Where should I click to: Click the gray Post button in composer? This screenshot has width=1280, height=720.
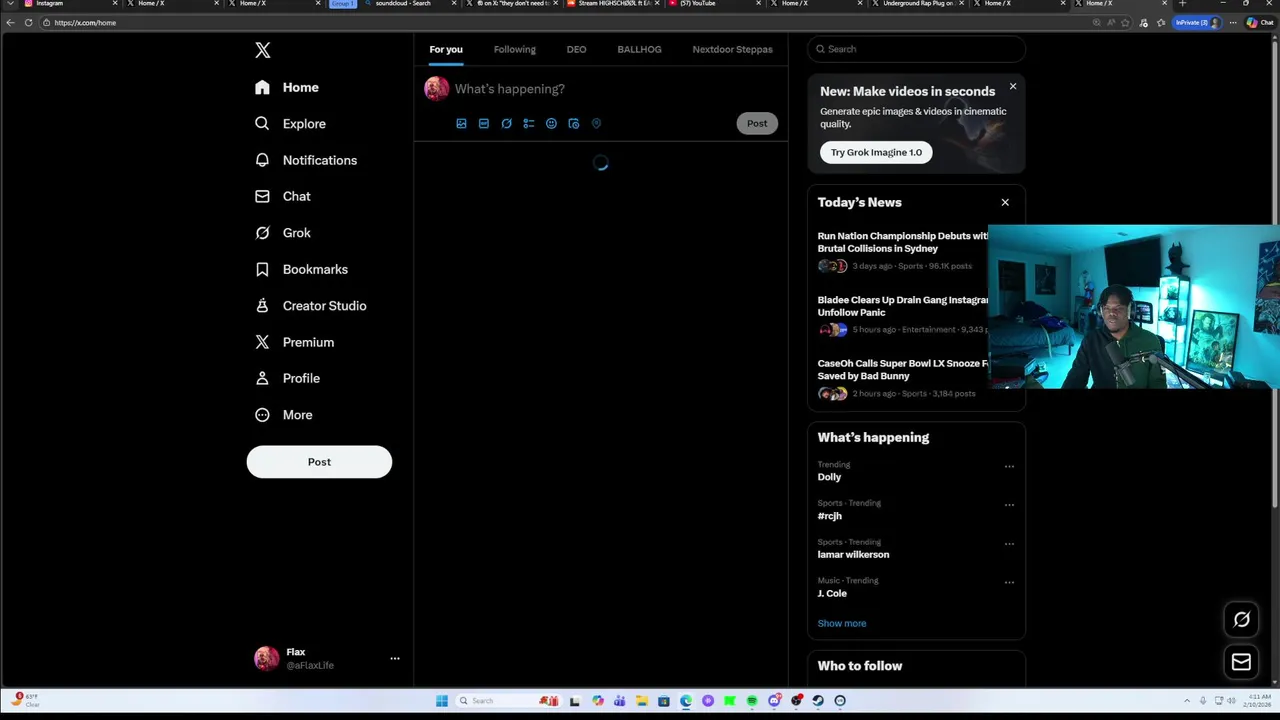pyautogui.click(x=757, y=124)
